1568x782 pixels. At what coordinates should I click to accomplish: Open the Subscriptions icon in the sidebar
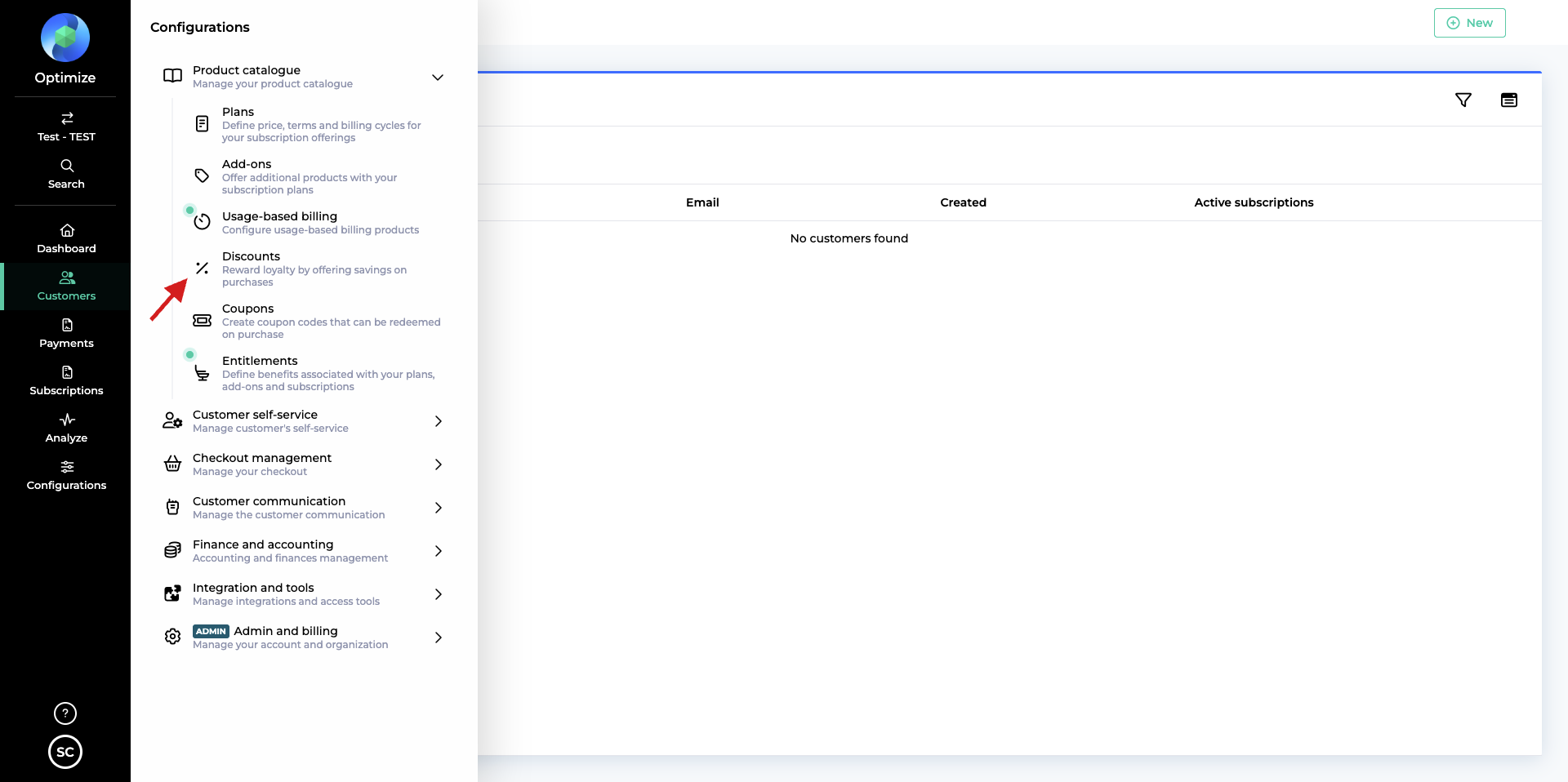(x=67, y=372)
